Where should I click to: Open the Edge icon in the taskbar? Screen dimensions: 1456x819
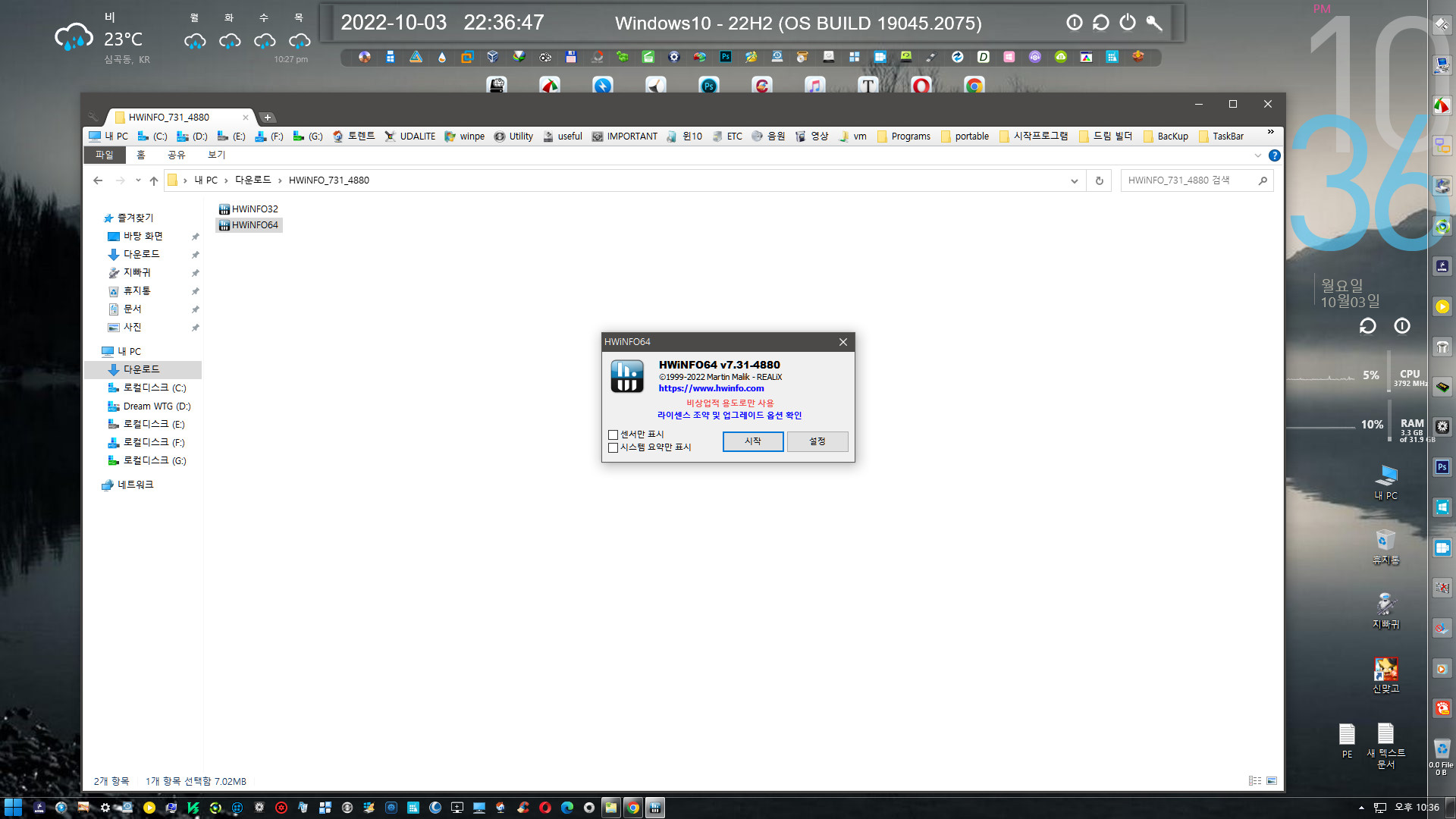click(566, 808)
